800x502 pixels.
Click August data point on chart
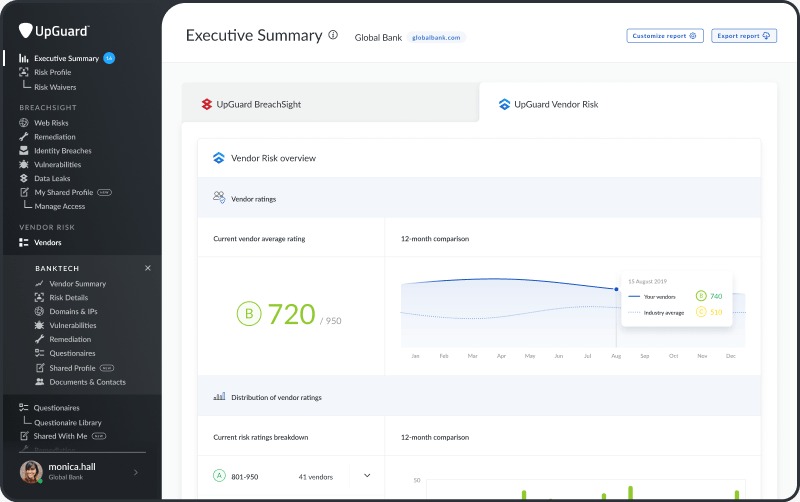[616, 289]
